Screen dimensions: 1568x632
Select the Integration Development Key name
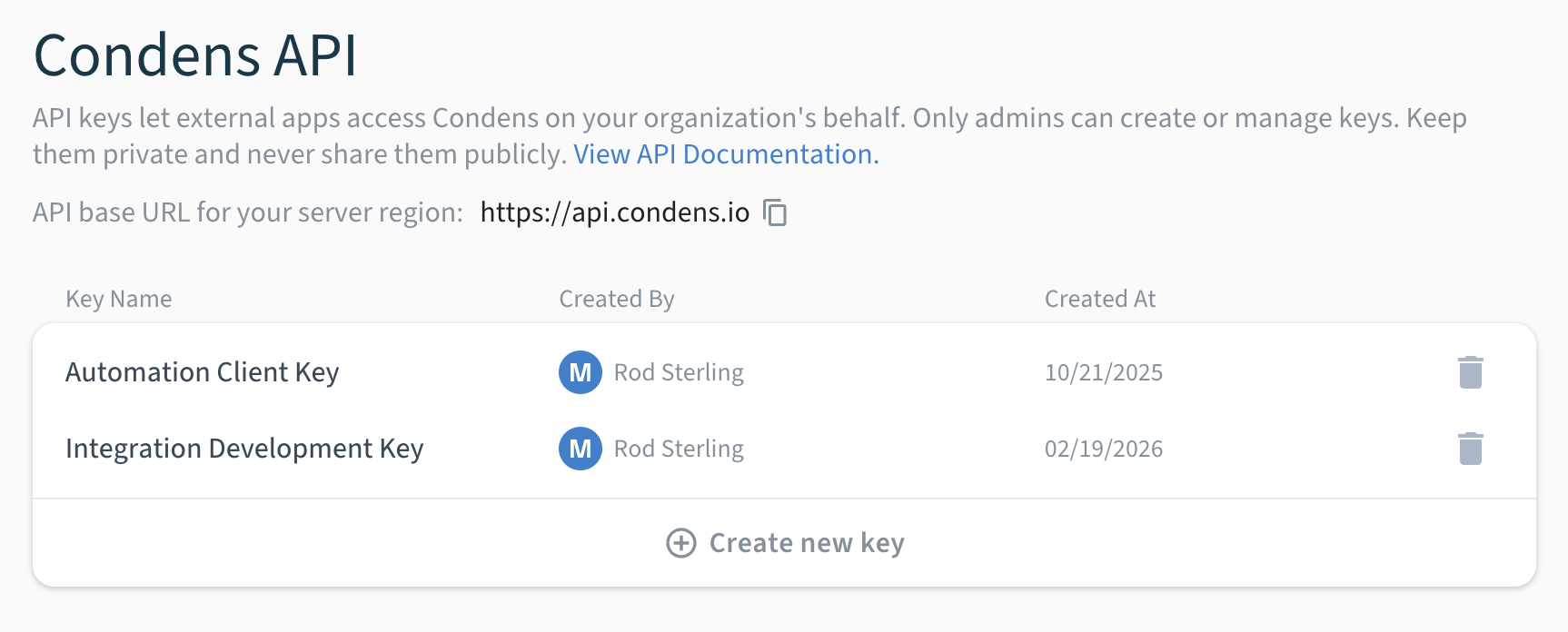point(244,449)
